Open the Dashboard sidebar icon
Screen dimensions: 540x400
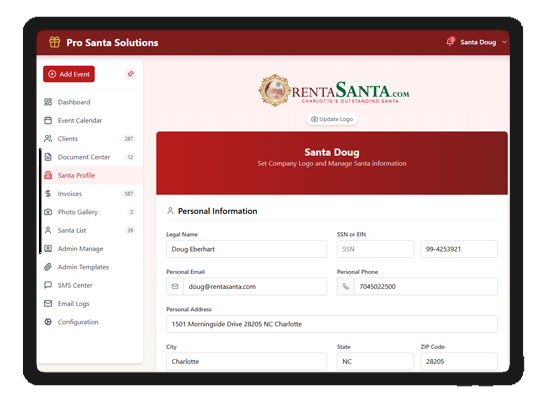[x=48, y=102]
